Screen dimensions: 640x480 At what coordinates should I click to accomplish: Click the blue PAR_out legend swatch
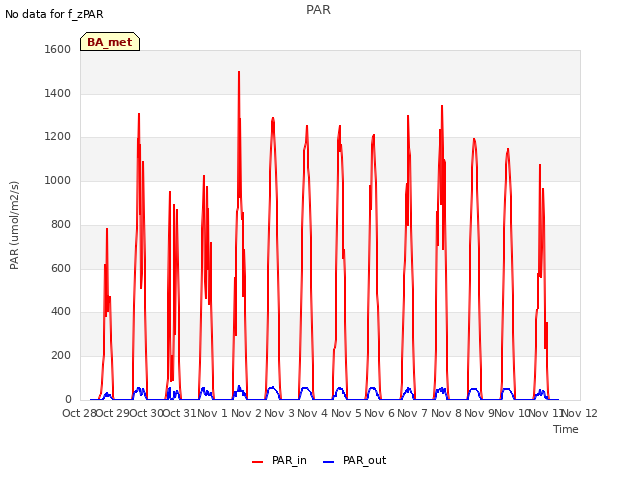tap(329, 462)
